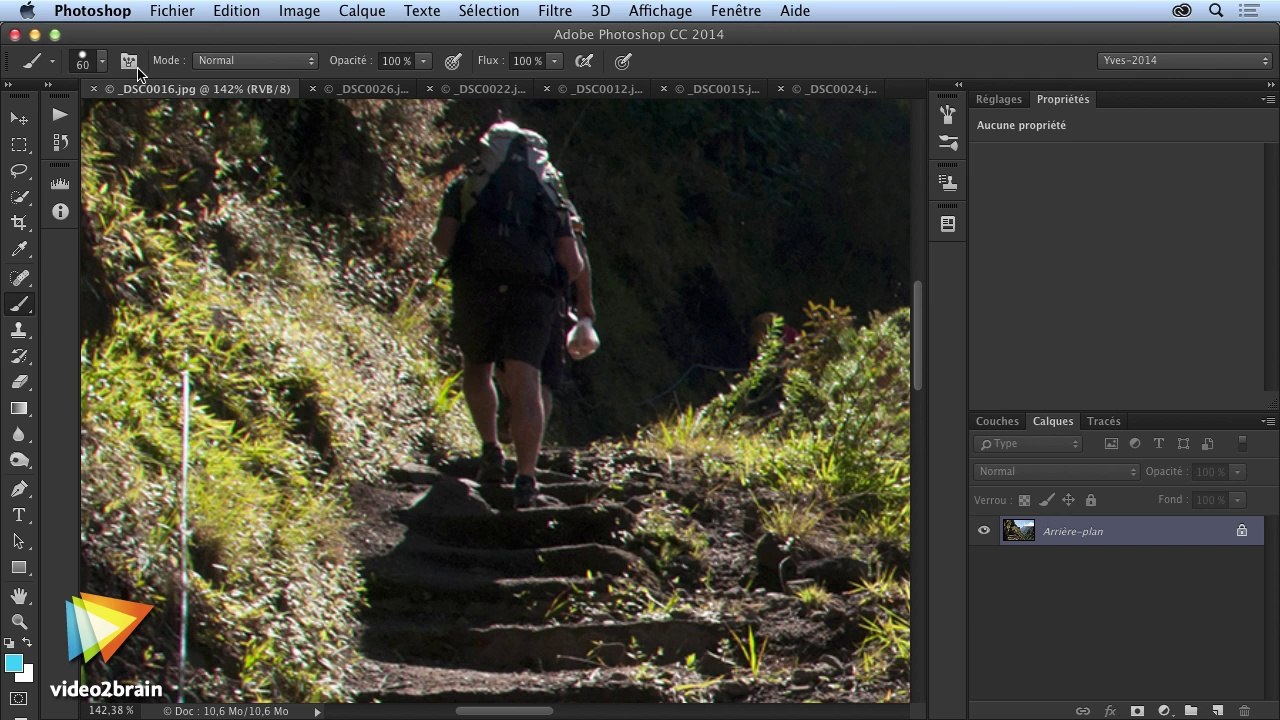1280x720 pixels.
Task: Select the Brush tool in toolbox
Action: (x=19, y=304)
